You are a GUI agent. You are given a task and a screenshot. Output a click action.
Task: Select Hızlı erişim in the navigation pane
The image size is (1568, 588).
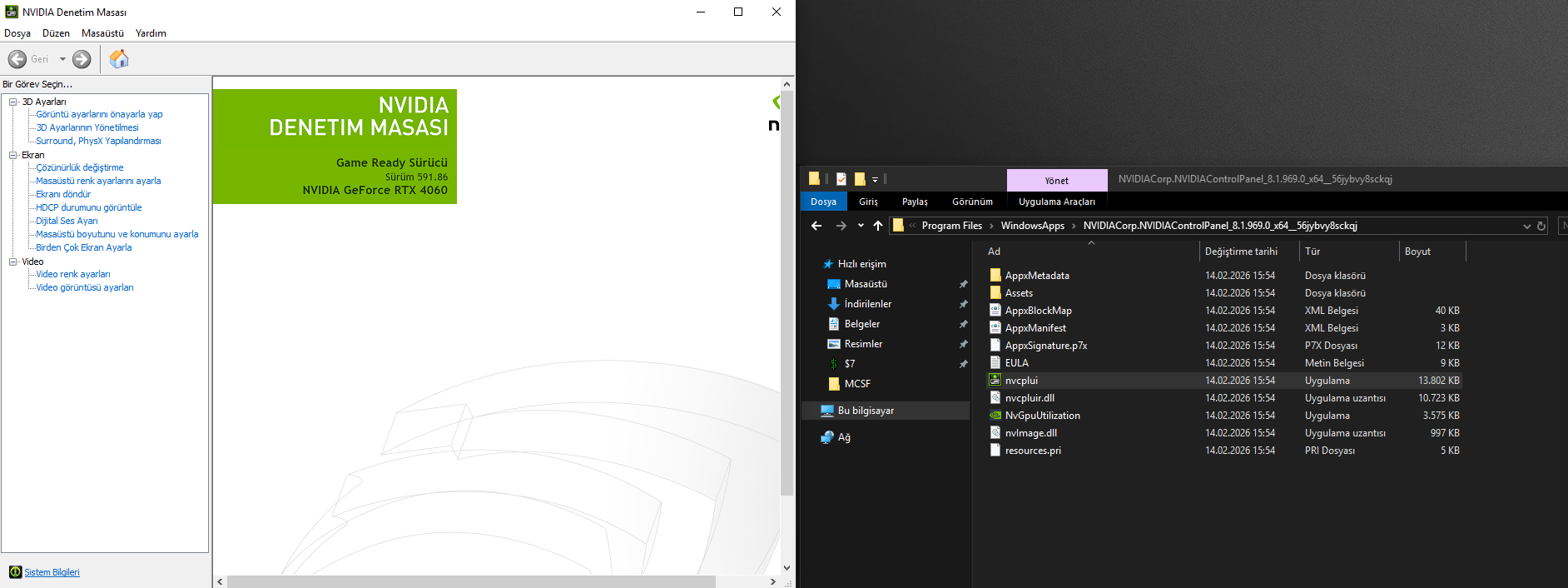[x=861, y=264]
